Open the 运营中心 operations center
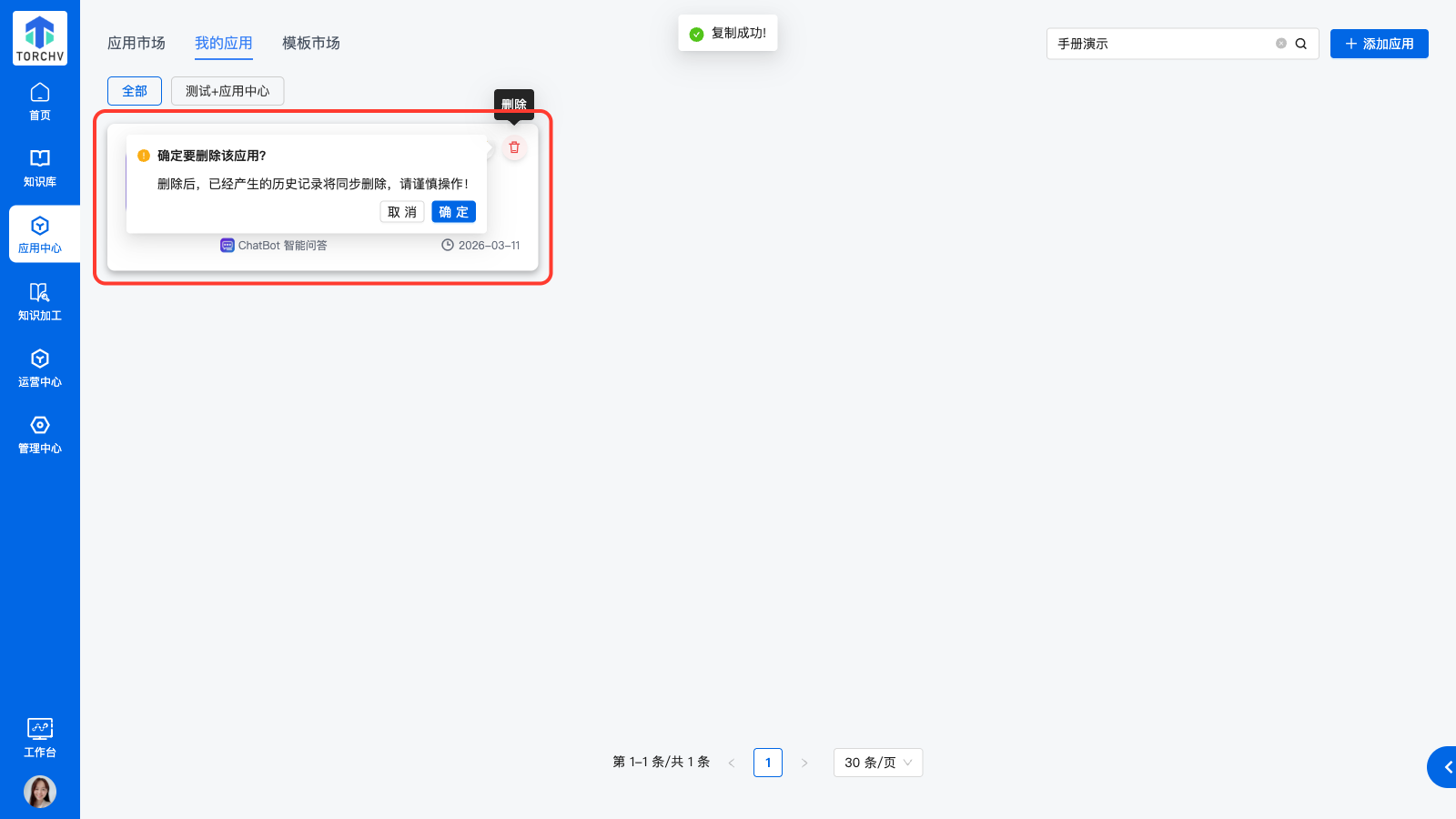 pyautogui.click(x=40, y=369)
